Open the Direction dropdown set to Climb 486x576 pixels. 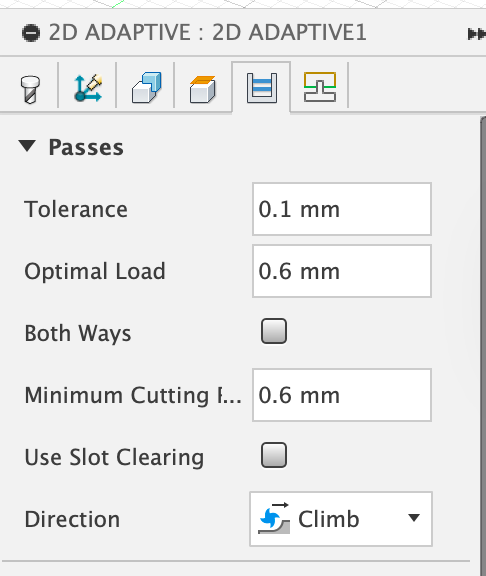click(x=341, y=519)
